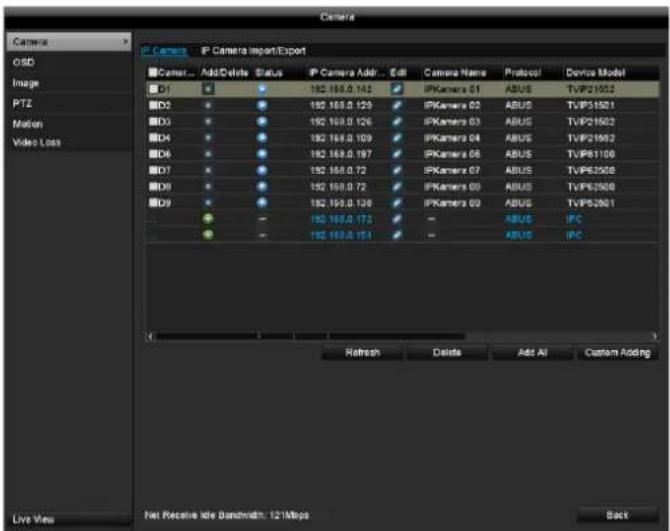Add the camera at 192.168.0.172 with green plus
This screenshot has width=670, height=531.
[208, 219]
